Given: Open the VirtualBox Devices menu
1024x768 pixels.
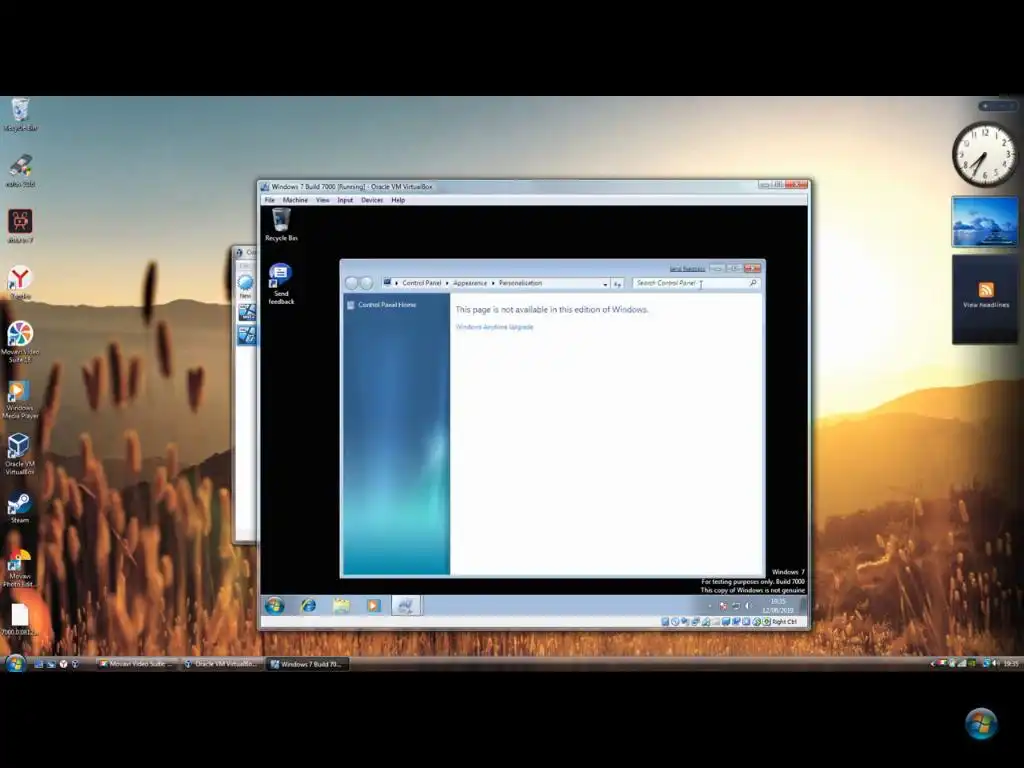Looking at the screenshot, I should [372, 200].
